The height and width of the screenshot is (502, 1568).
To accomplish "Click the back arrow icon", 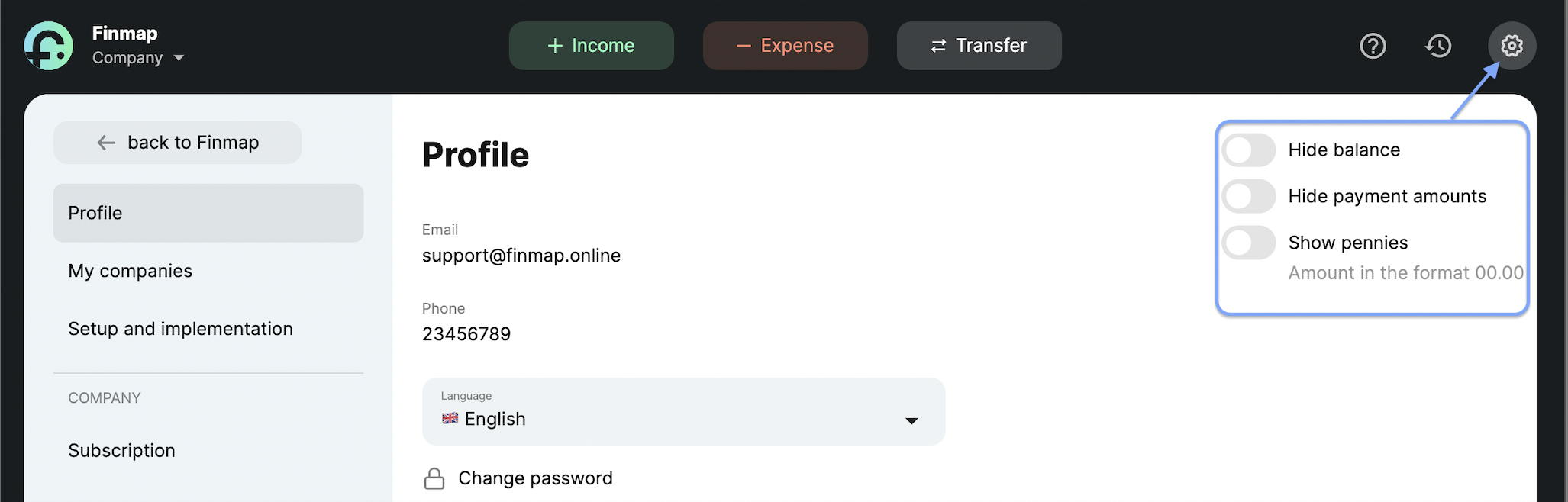I will [x=106, y=143].
